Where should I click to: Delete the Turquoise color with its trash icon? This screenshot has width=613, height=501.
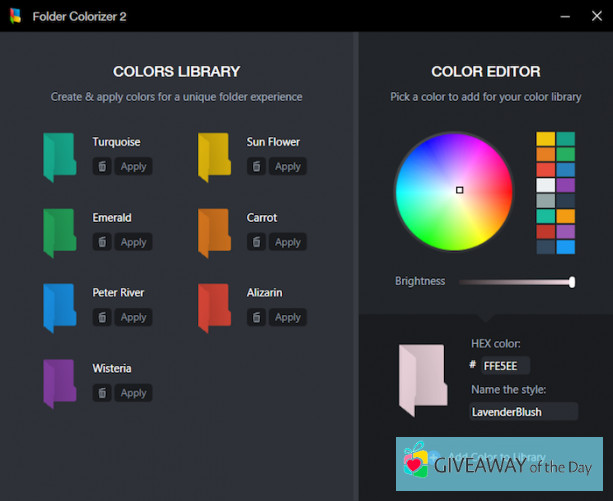click(x=102, y=167)
